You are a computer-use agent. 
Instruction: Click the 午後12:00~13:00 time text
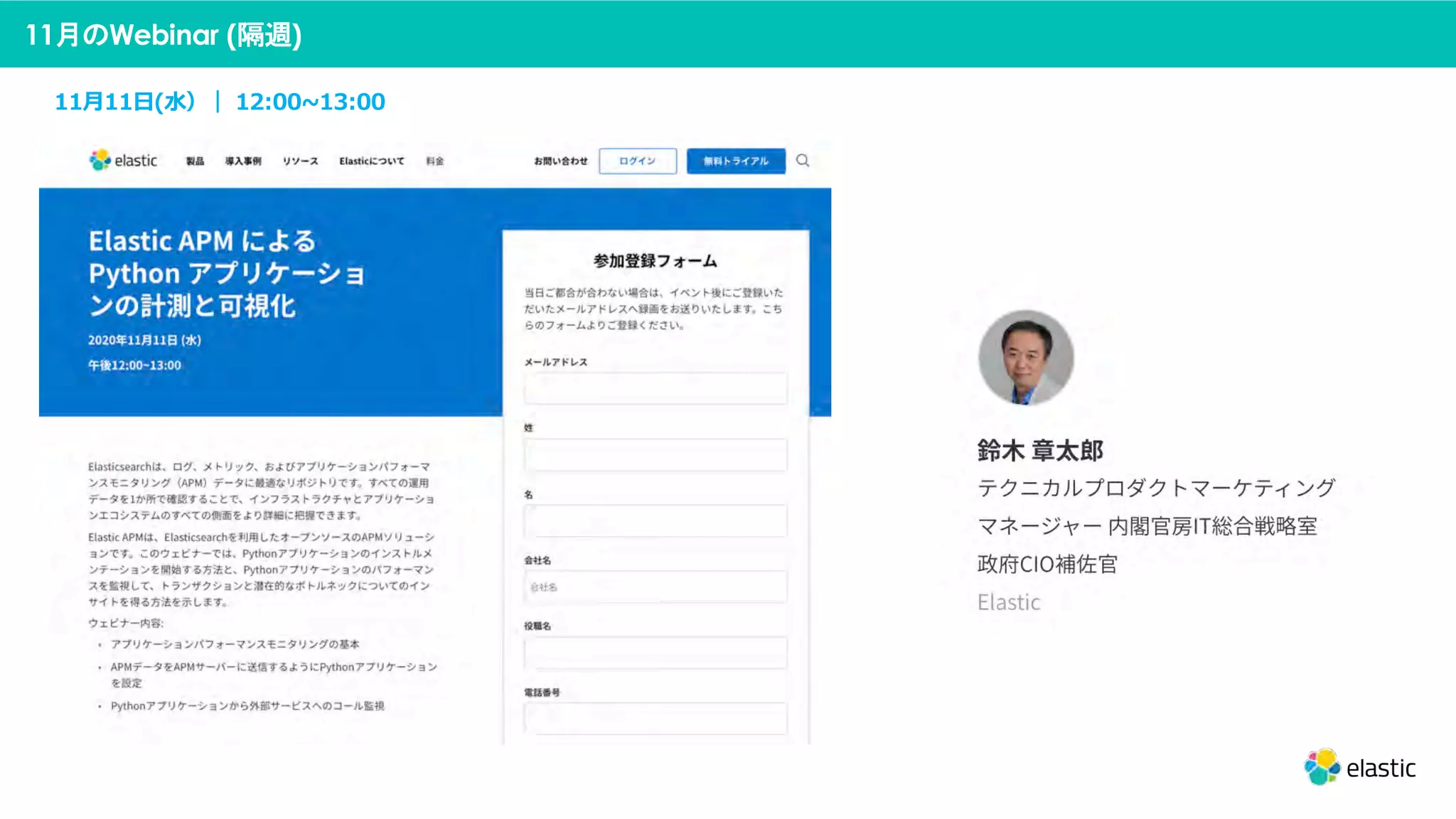134,365
